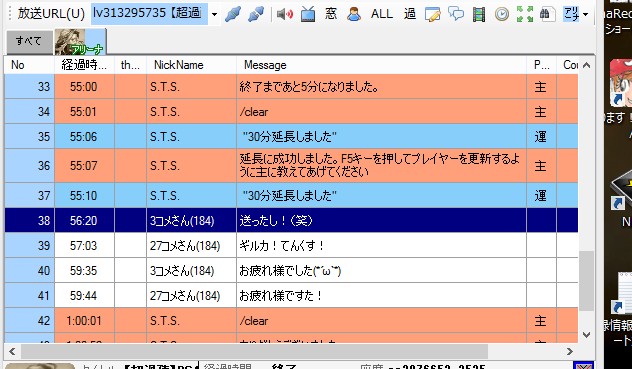Click the clock timer icon
The width and height of the screenshot is (632, 369).
[x=502, y=14]
